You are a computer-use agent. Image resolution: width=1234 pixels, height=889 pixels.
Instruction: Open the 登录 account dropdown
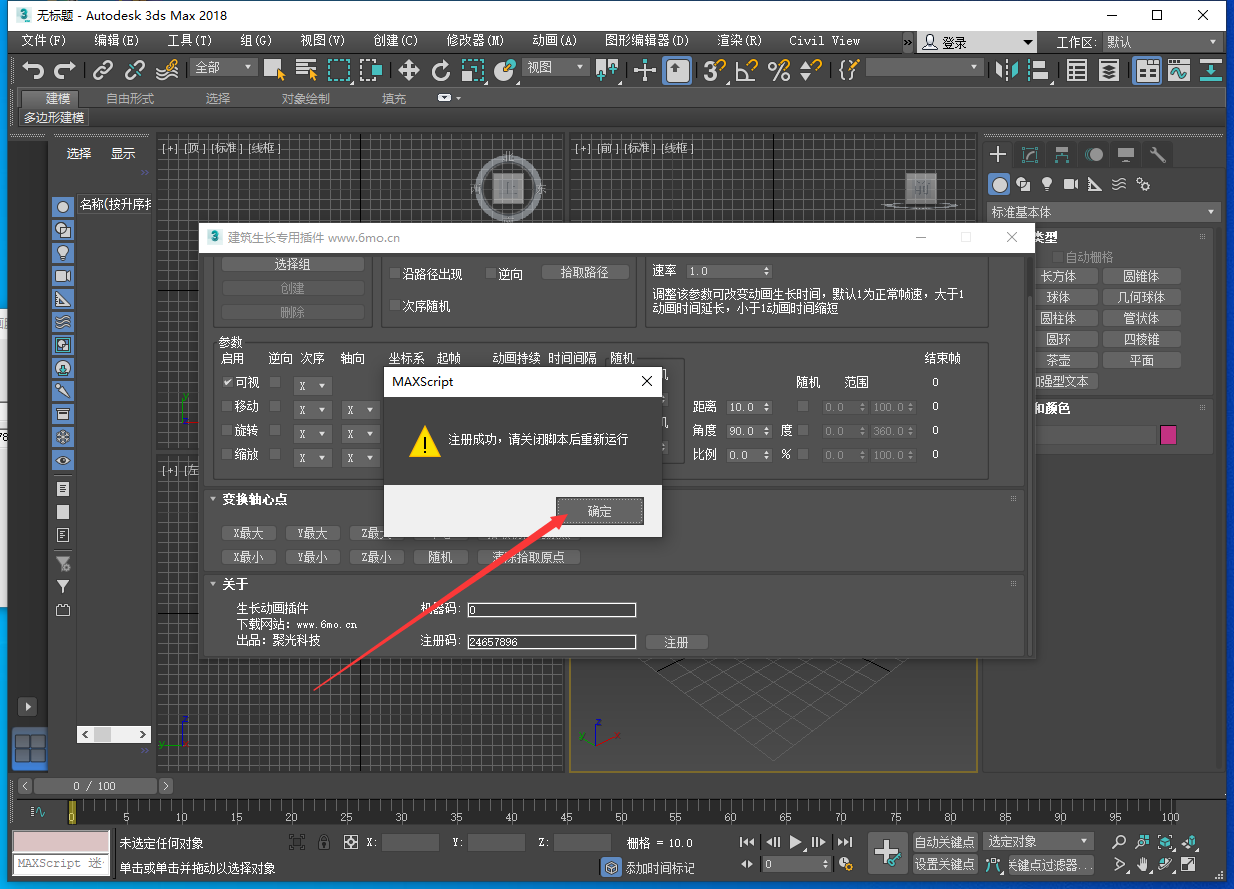click(x=978, y=42)
